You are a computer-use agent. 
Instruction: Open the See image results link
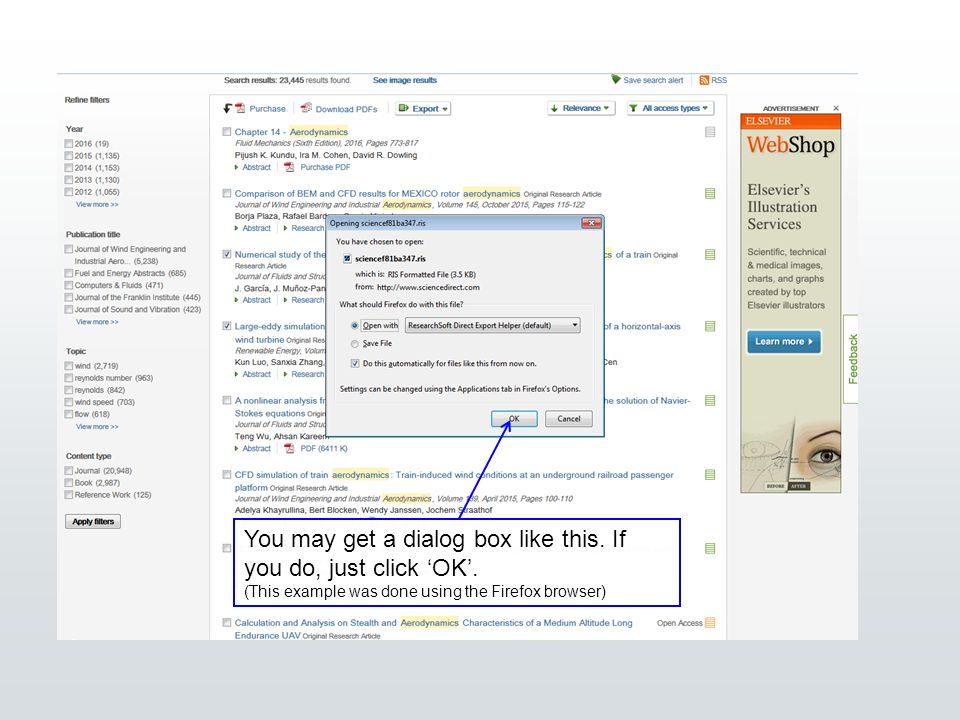[405, 80]
